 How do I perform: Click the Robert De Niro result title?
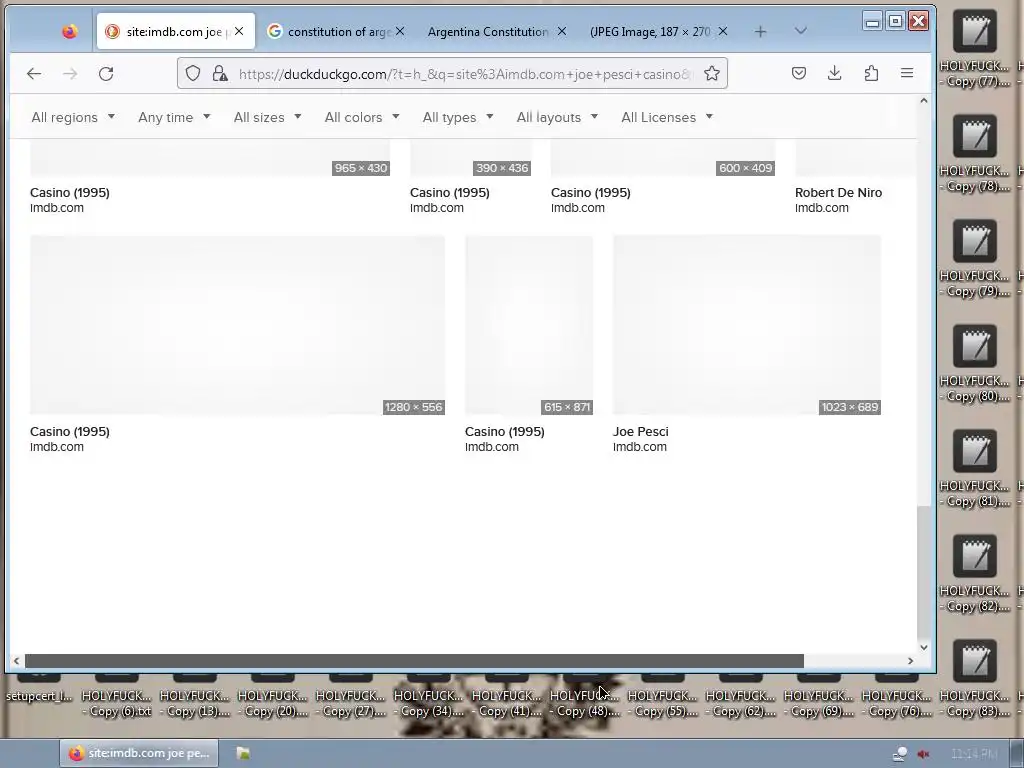pyautogui.click(x=838, y=193)
